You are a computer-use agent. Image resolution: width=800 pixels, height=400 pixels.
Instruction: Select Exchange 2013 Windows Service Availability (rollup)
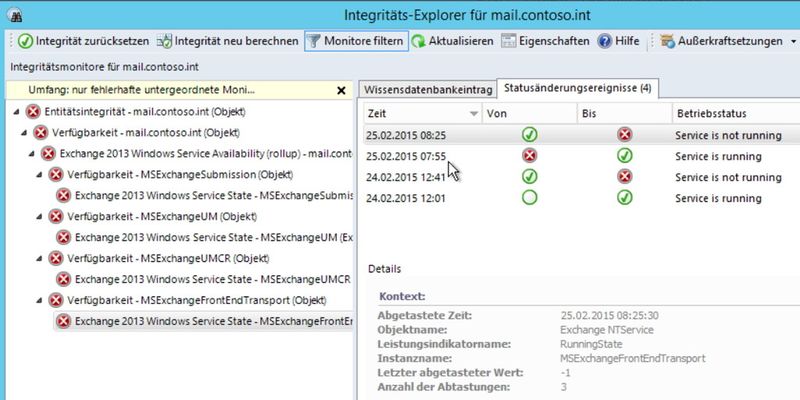click(x=206, y=154)
